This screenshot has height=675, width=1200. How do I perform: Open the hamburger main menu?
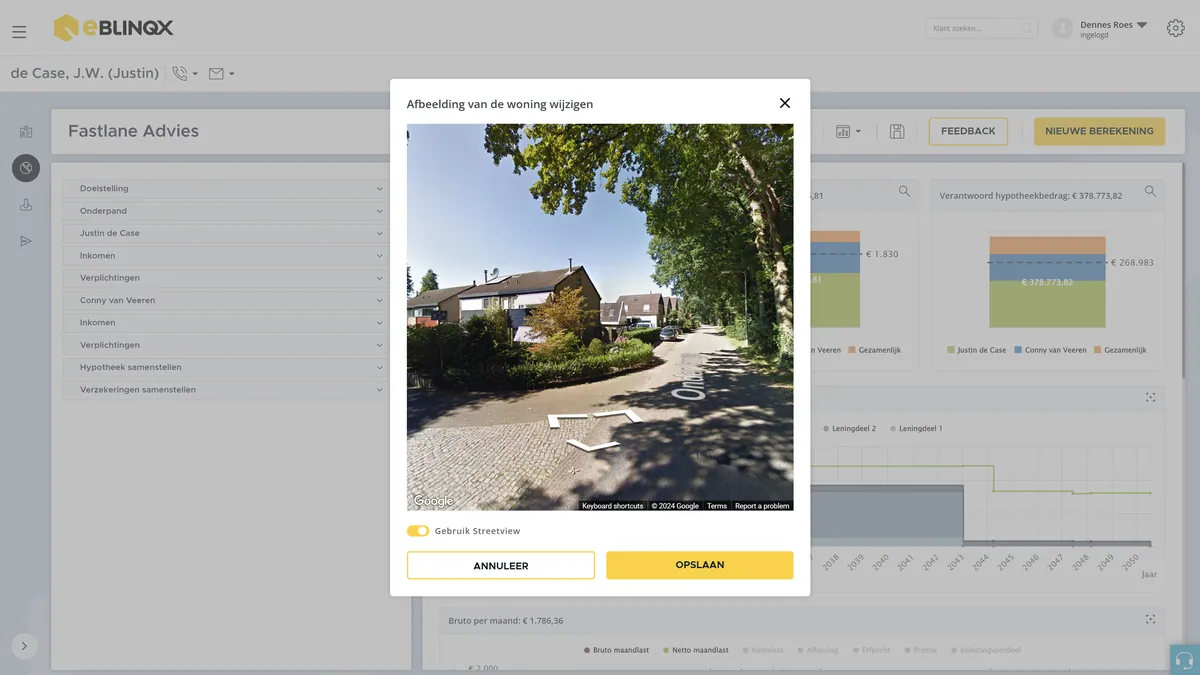tap(19, 32)
